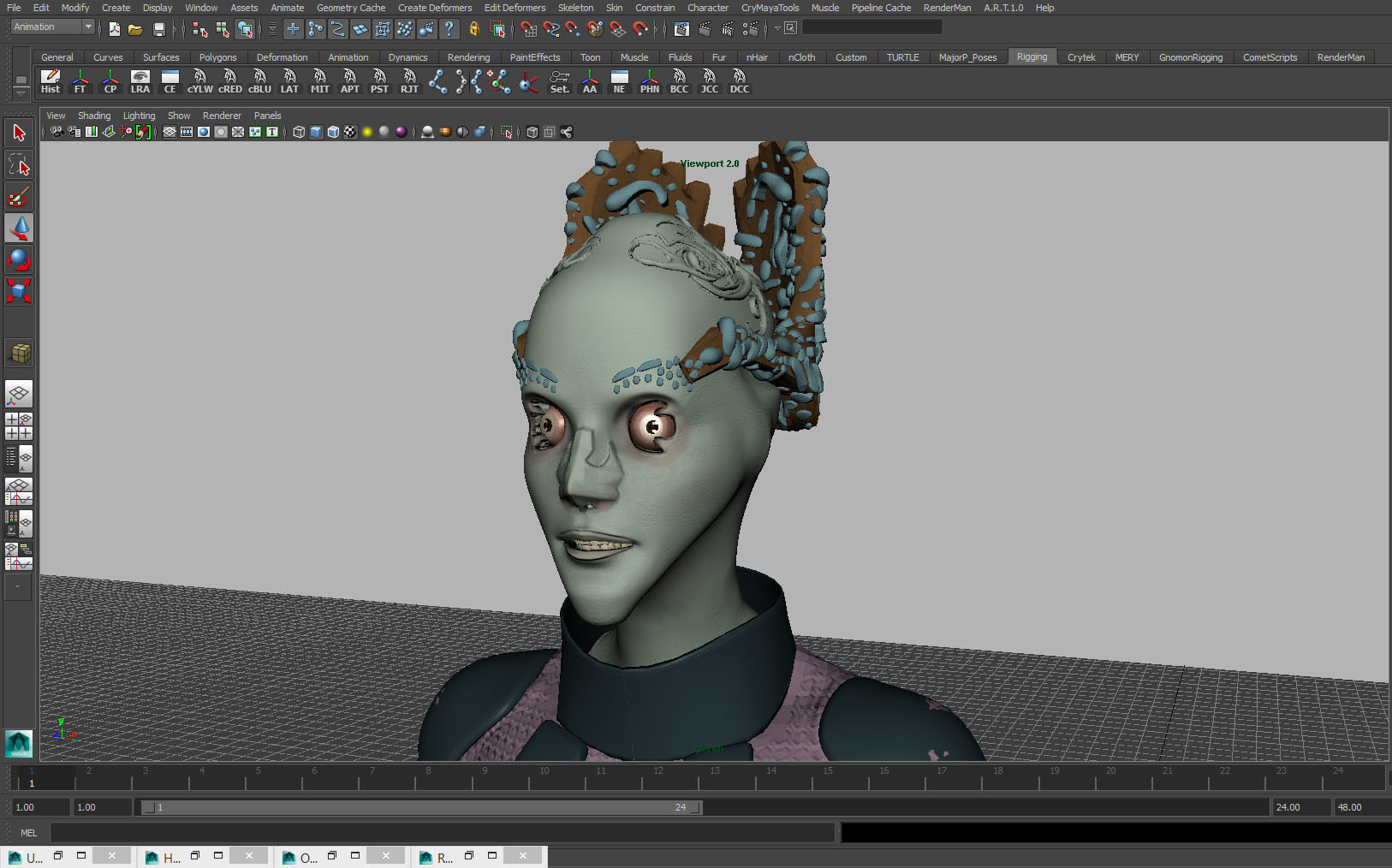The width and height of the screenshot is (1392, 868).
Task: Toggle viewport film gate
Action: [x=187, y=132]
